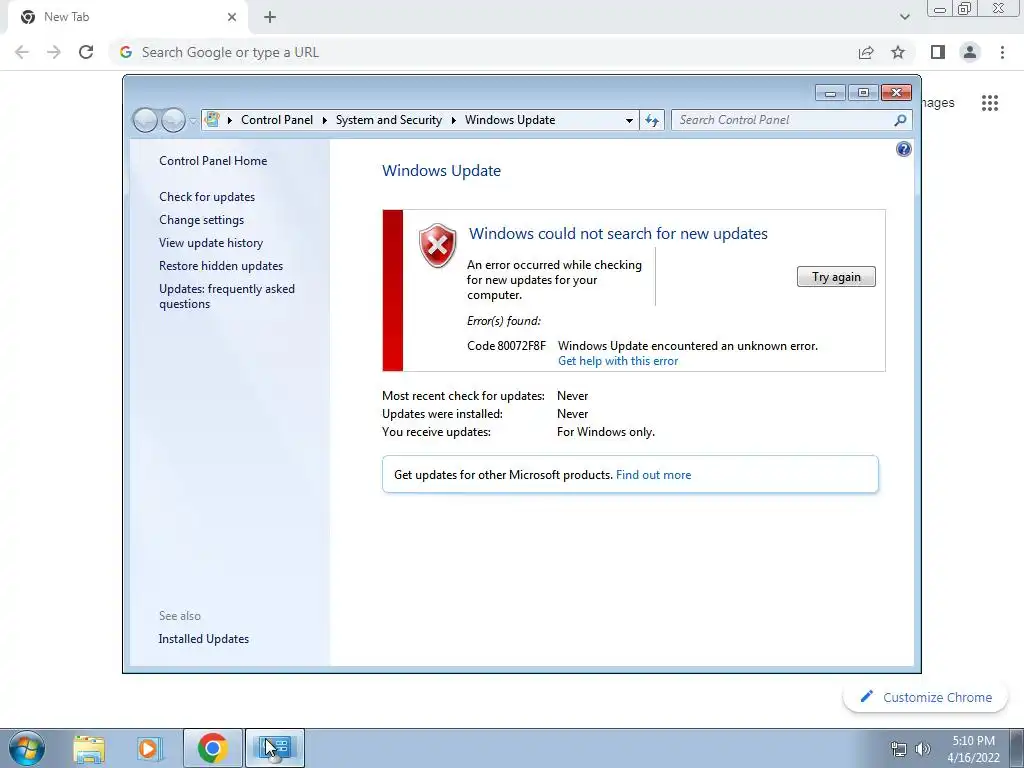The image size is (1024, 768).
Task: Launch Windows Media Player from taskbar
Action: [149, 749]
